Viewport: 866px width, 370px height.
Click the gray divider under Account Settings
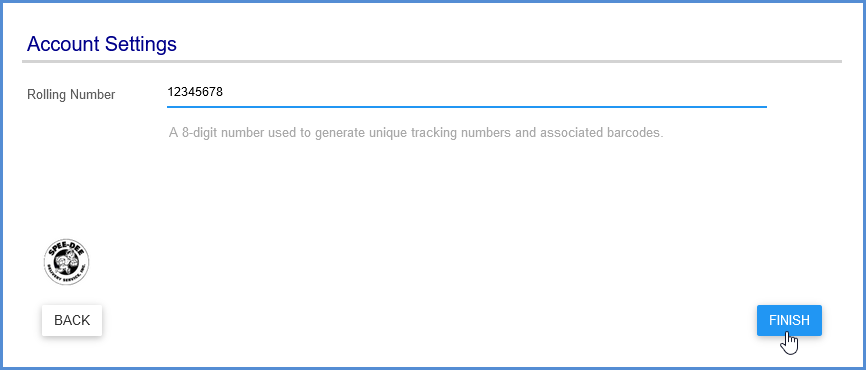coord(432,61)
